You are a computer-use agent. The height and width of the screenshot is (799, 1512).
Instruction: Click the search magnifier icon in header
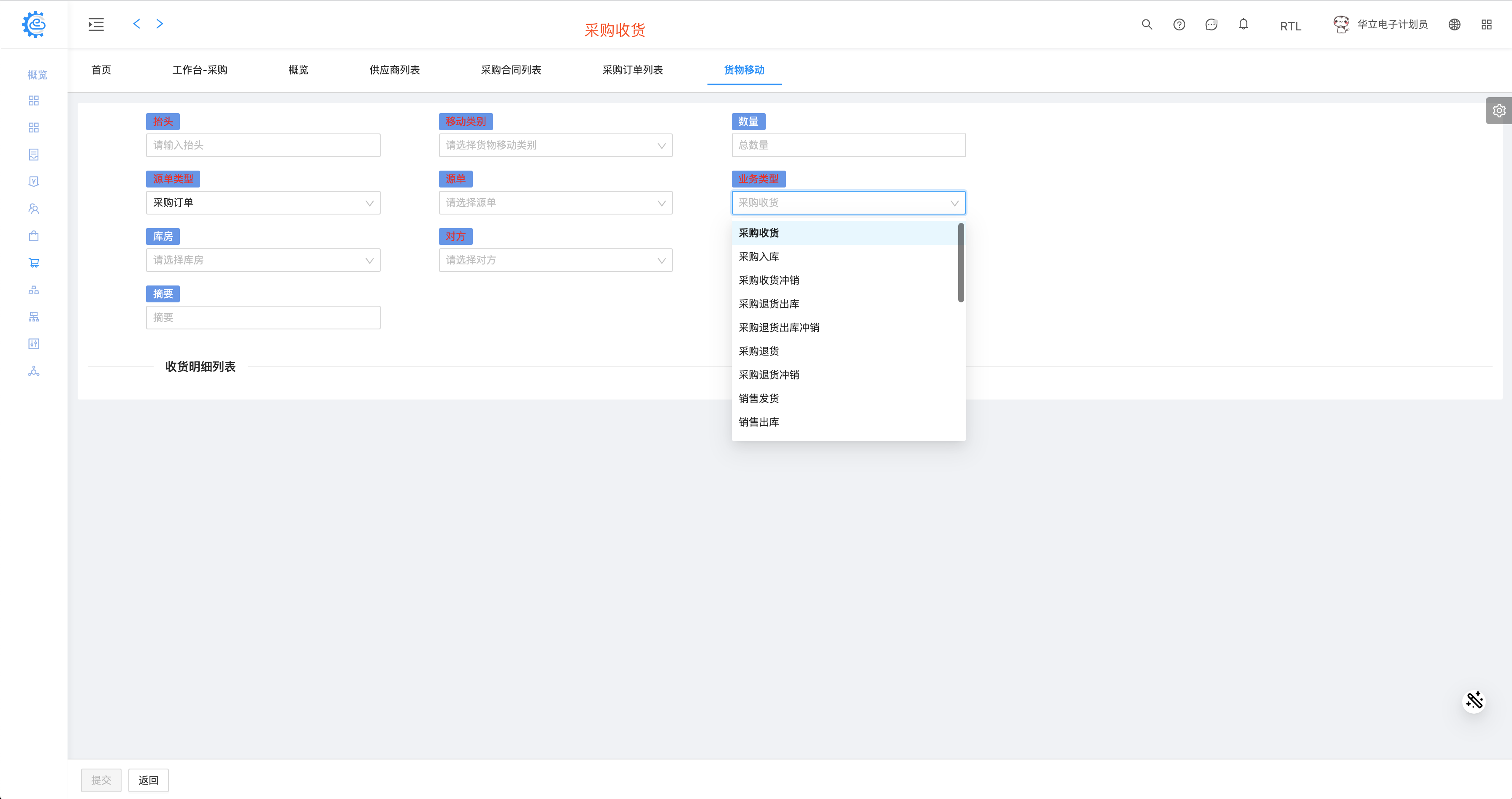pyautogui.click(x=1146, y=24)
